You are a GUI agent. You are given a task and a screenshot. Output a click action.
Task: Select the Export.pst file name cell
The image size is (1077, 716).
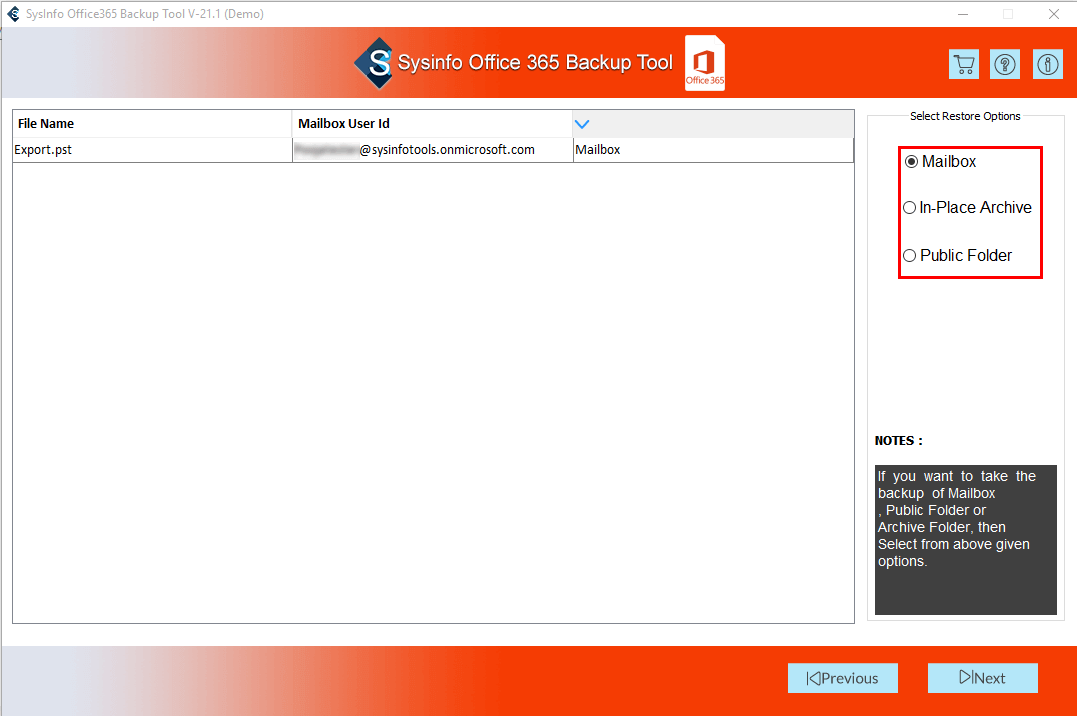(x=152, y=150)
